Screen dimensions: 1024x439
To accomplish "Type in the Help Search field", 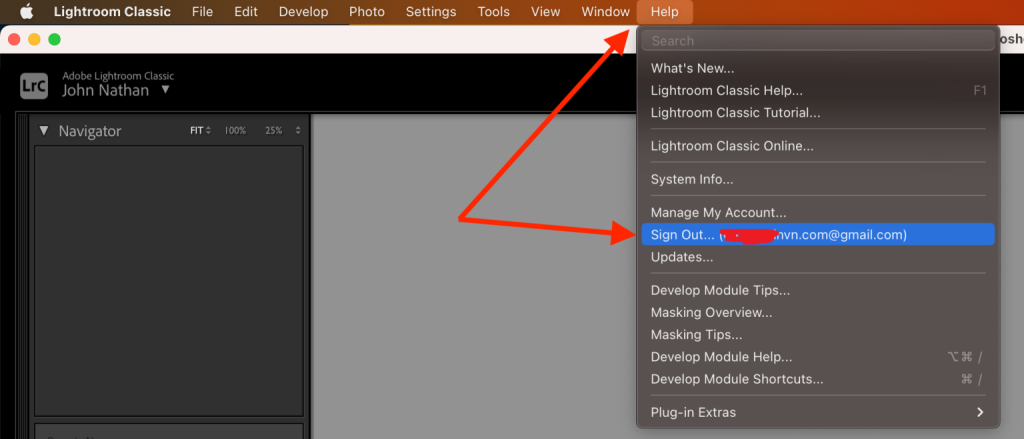I will 817,41.
